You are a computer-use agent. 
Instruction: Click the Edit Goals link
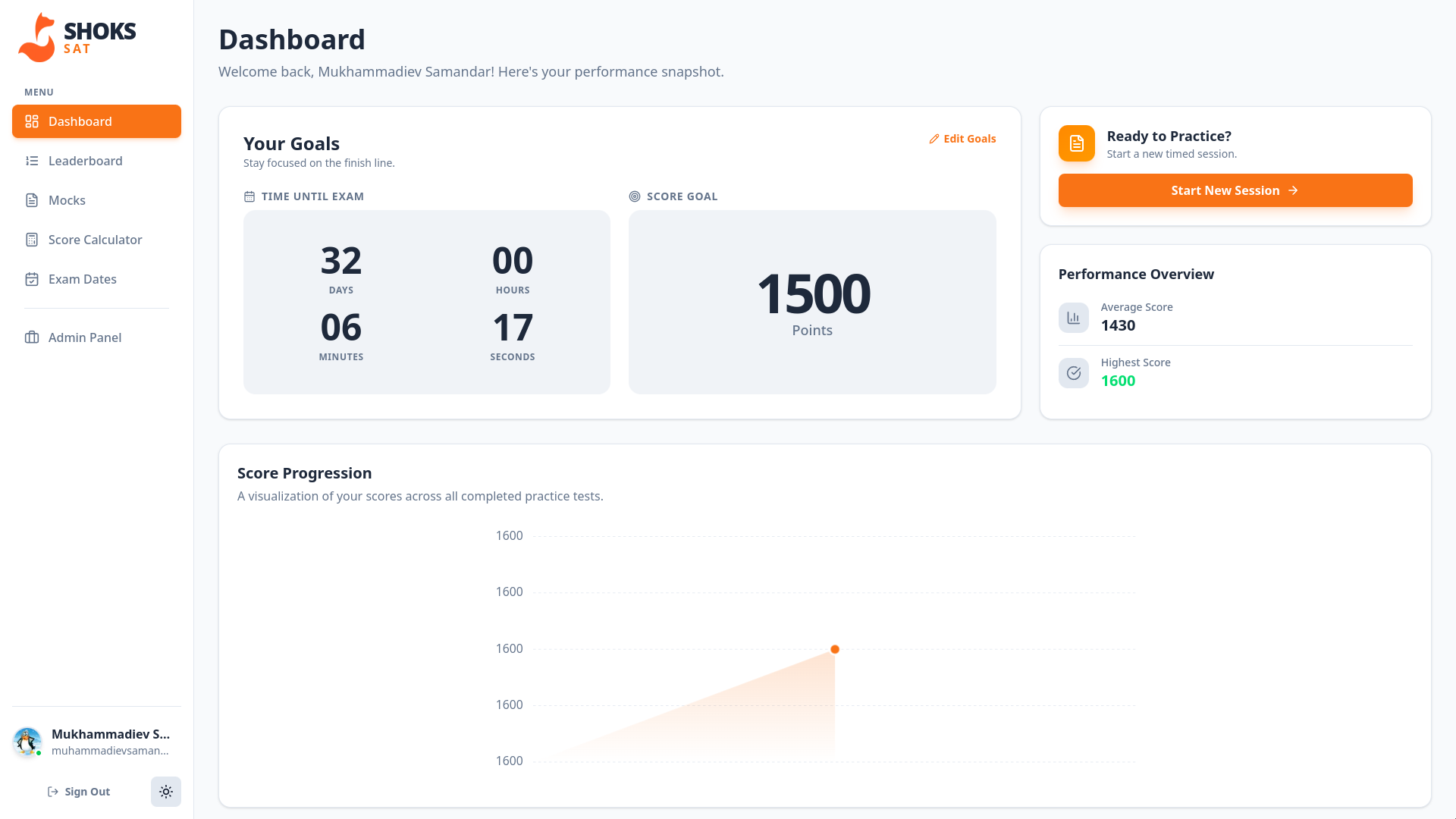point(962,139)
